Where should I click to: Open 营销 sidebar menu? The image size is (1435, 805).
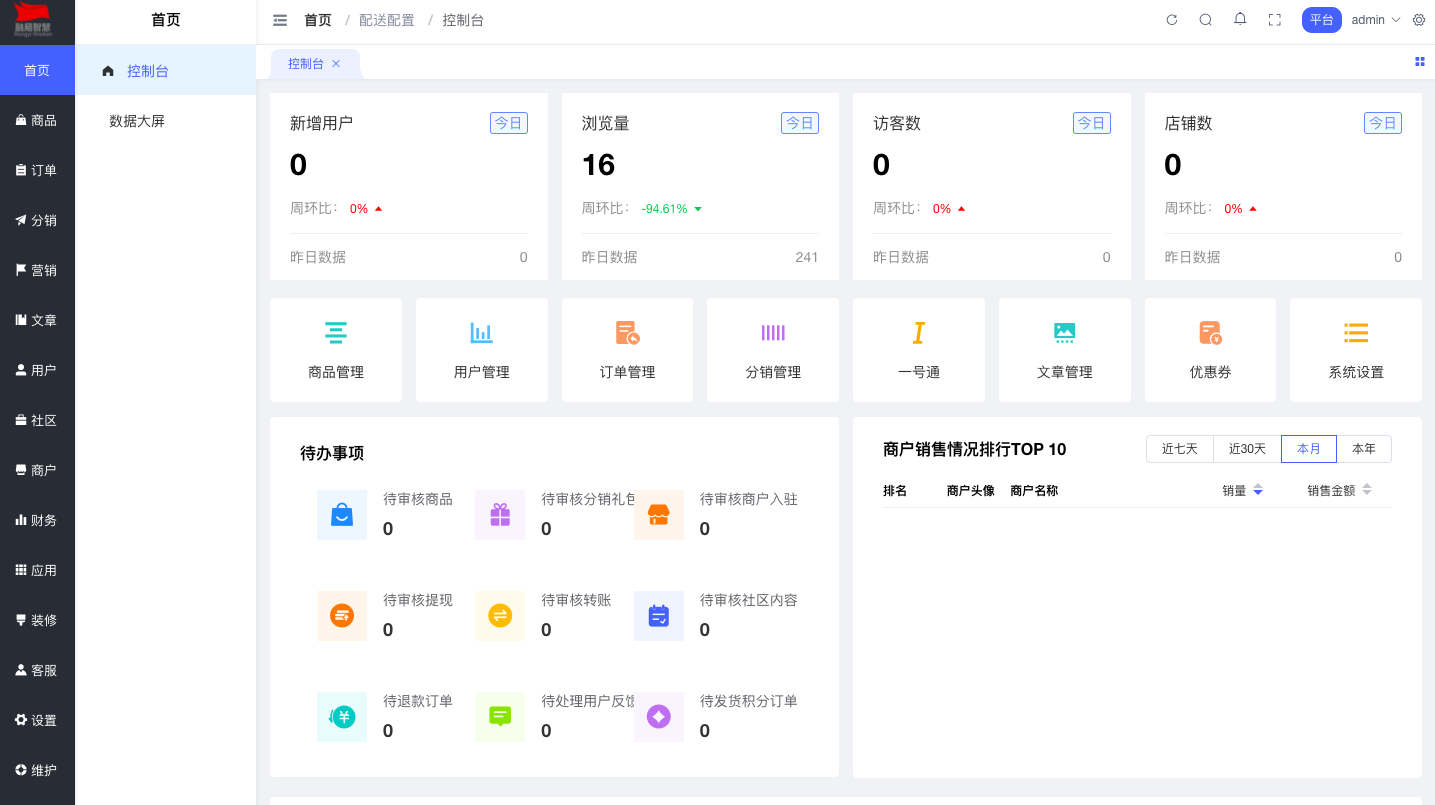[x=37, y=270]
